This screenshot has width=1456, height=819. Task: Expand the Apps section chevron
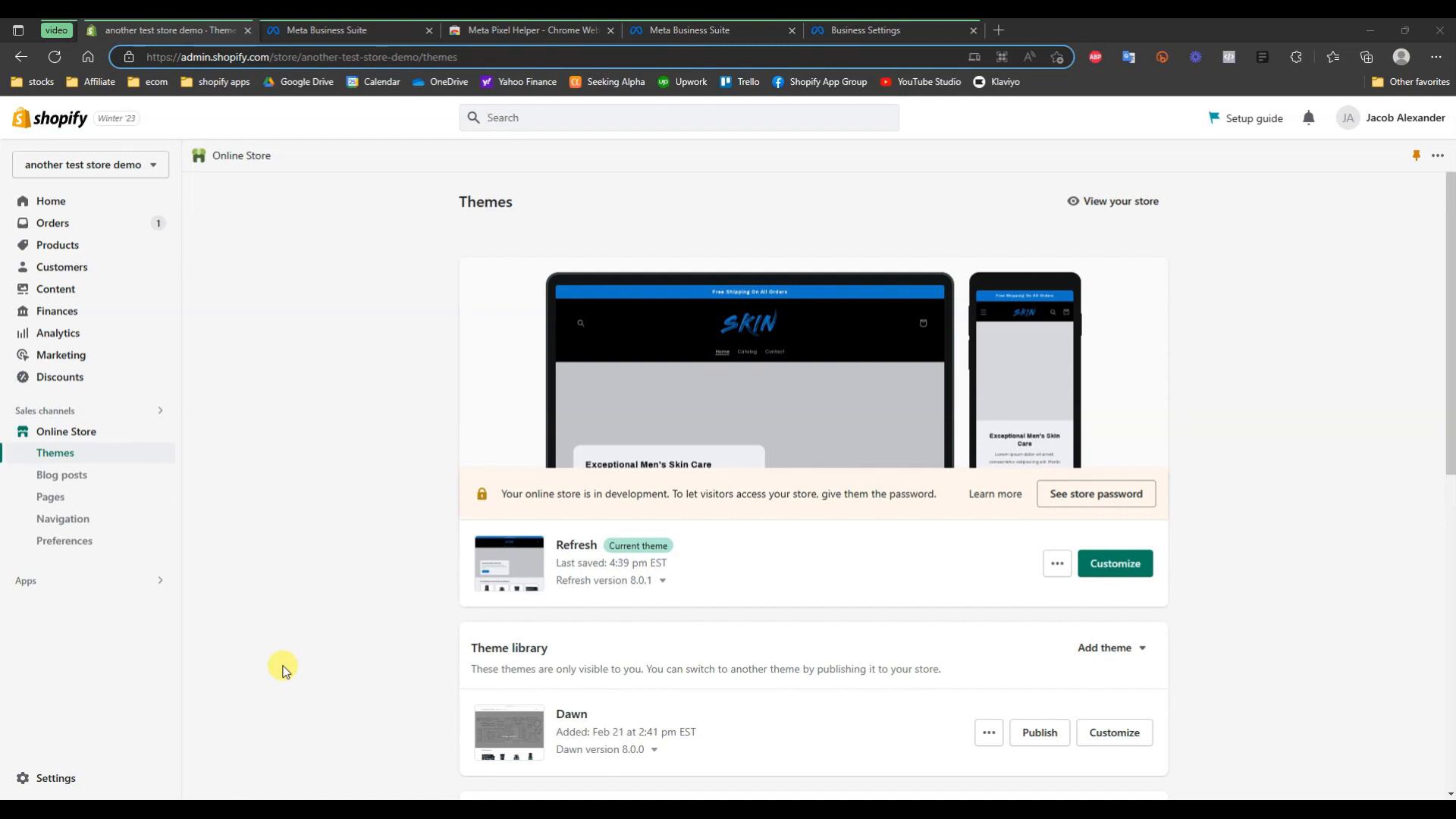[160, 580]
